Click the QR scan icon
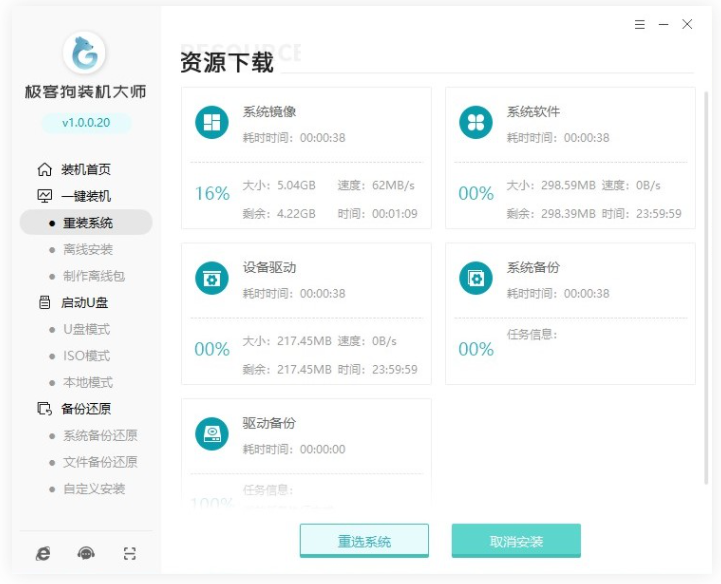Screen dimensions: 721x584 129,553
